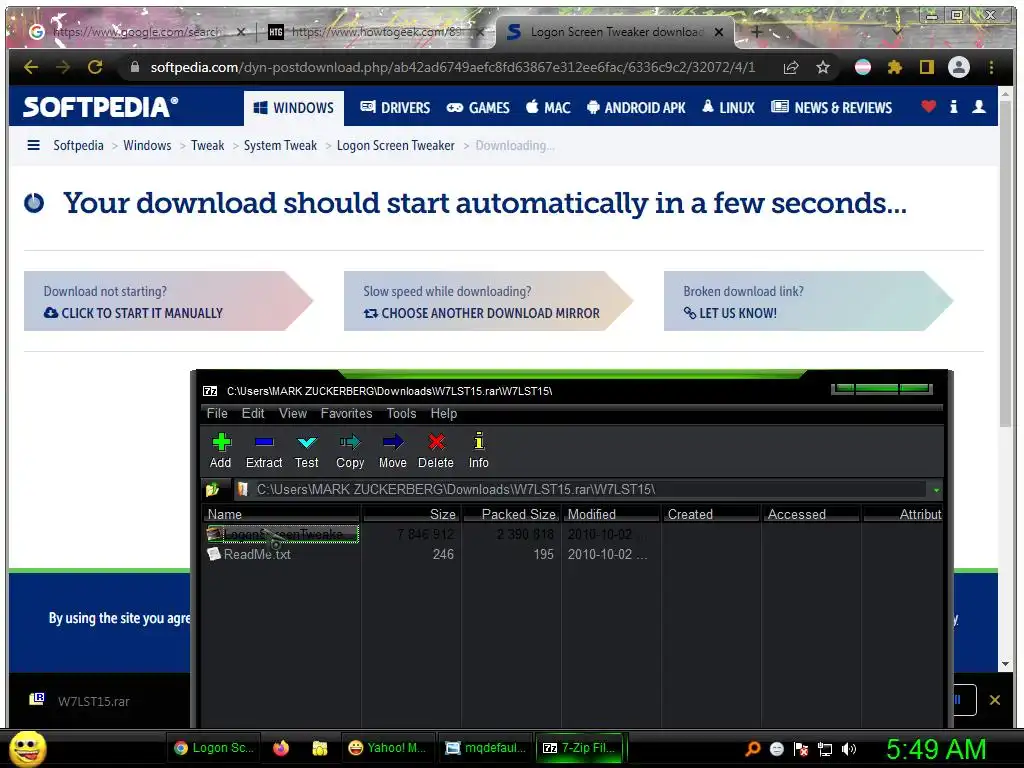Click the Chrome address bar
This screenshot has width=1024, height=768.
pos(452,67)
